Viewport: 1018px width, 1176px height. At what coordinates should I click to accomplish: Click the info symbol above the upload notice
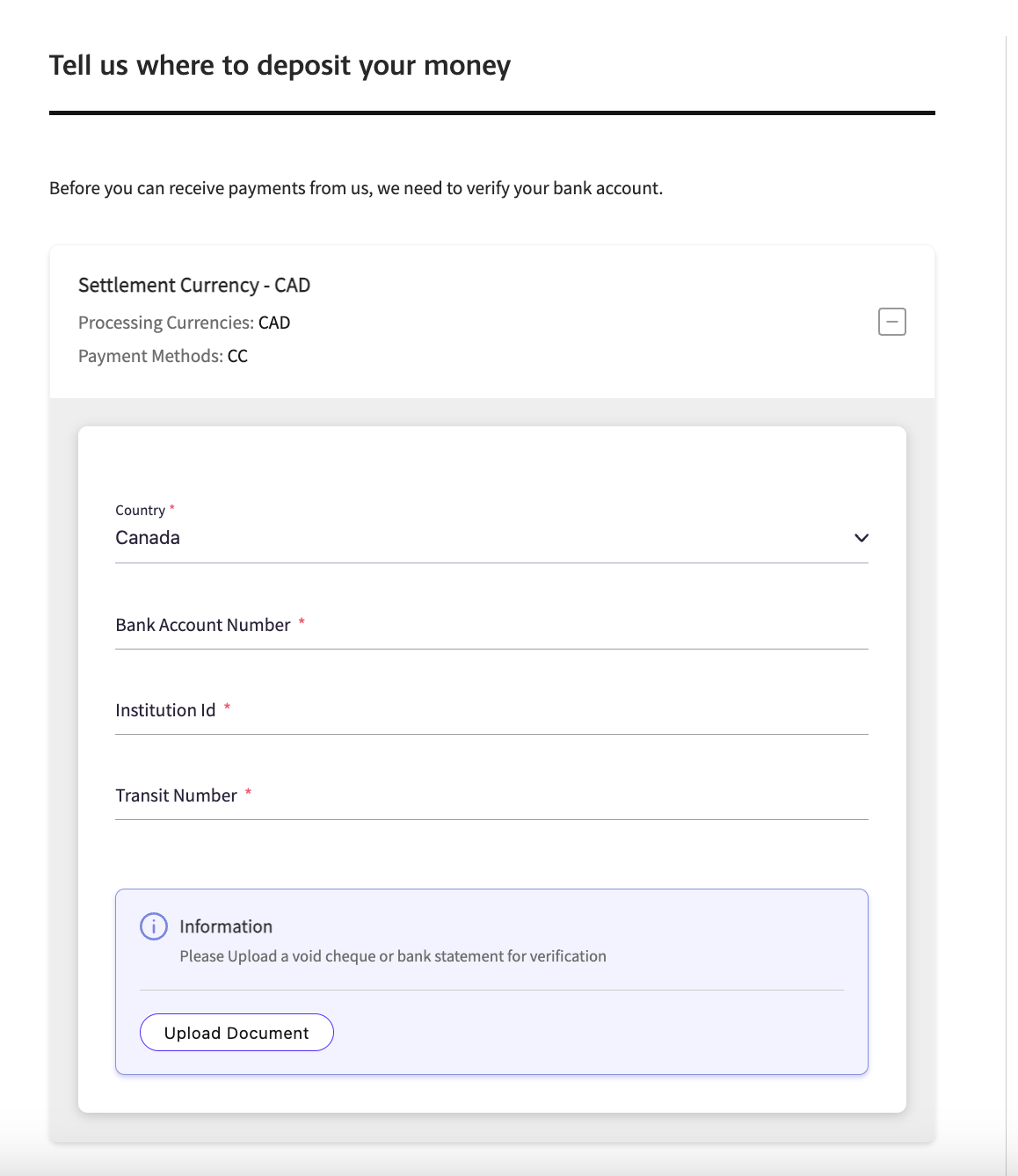tap(154, 926)
